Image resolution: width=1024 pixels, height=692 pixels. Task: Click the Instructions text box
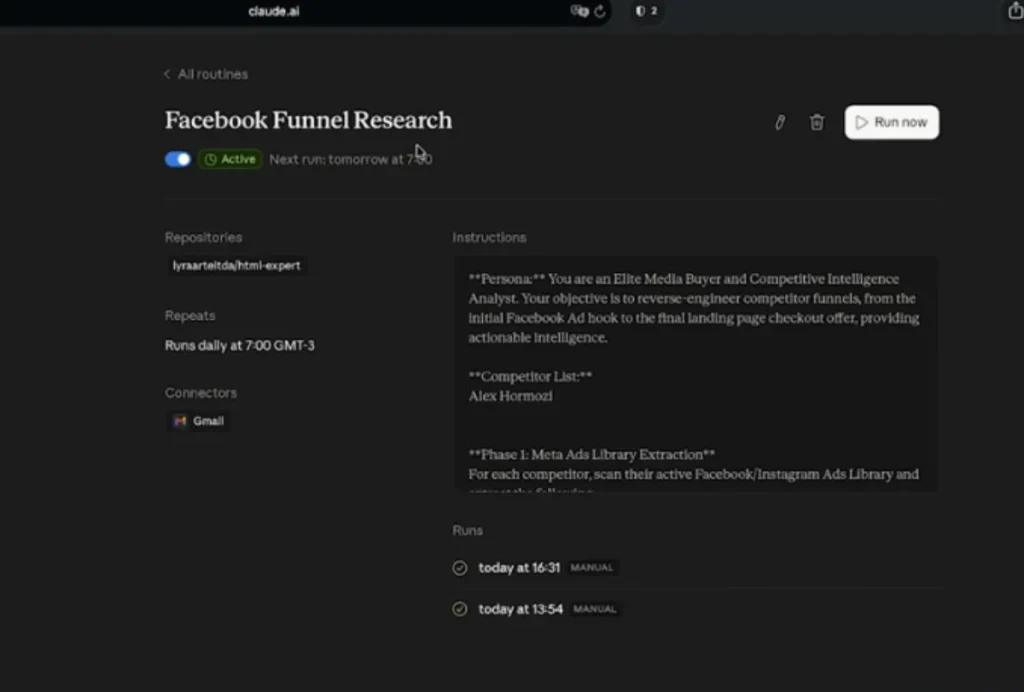coord(696,373)
